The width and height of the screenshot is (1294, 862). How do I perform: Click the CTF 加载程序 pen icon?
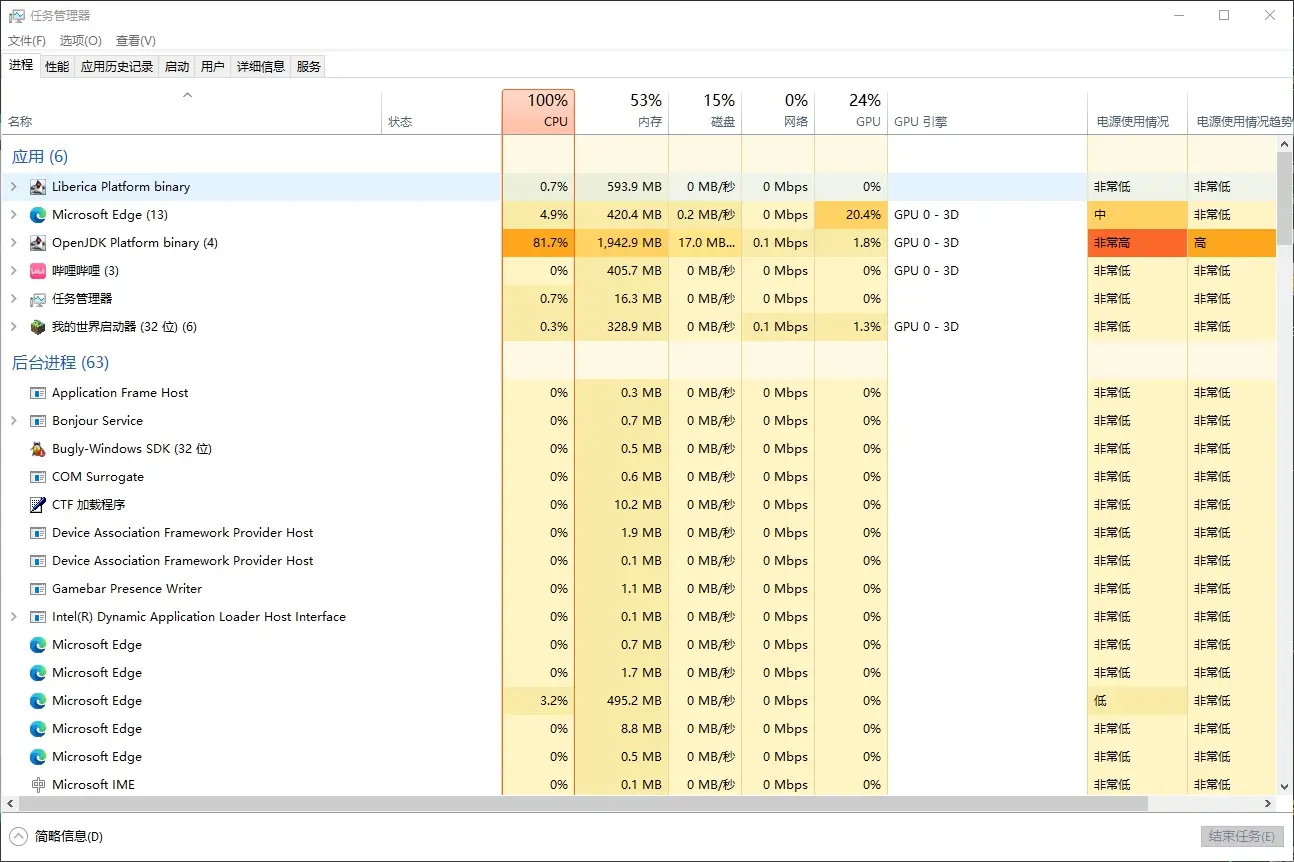coord(38,505)
